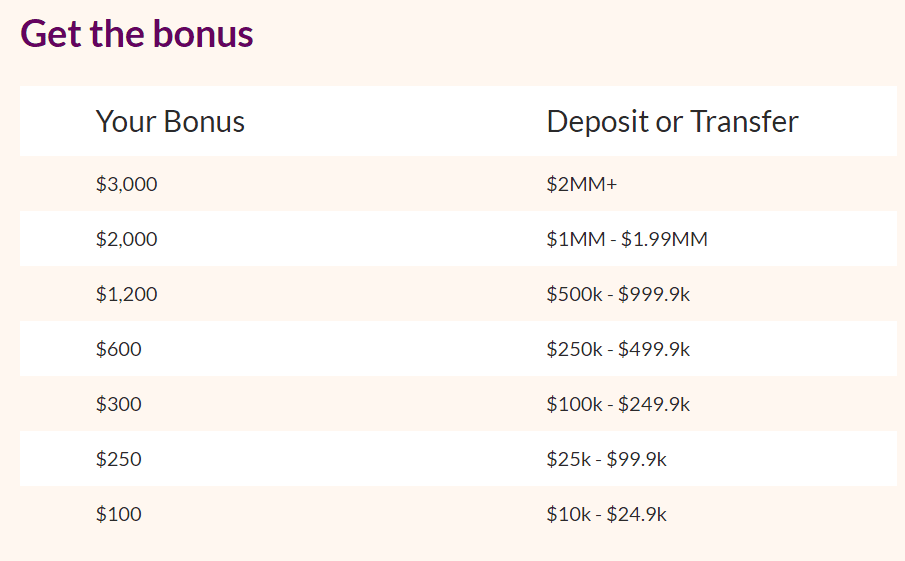Select the $600 bonus cell
Screen dimensions: 905x561
tap(118, 349)
